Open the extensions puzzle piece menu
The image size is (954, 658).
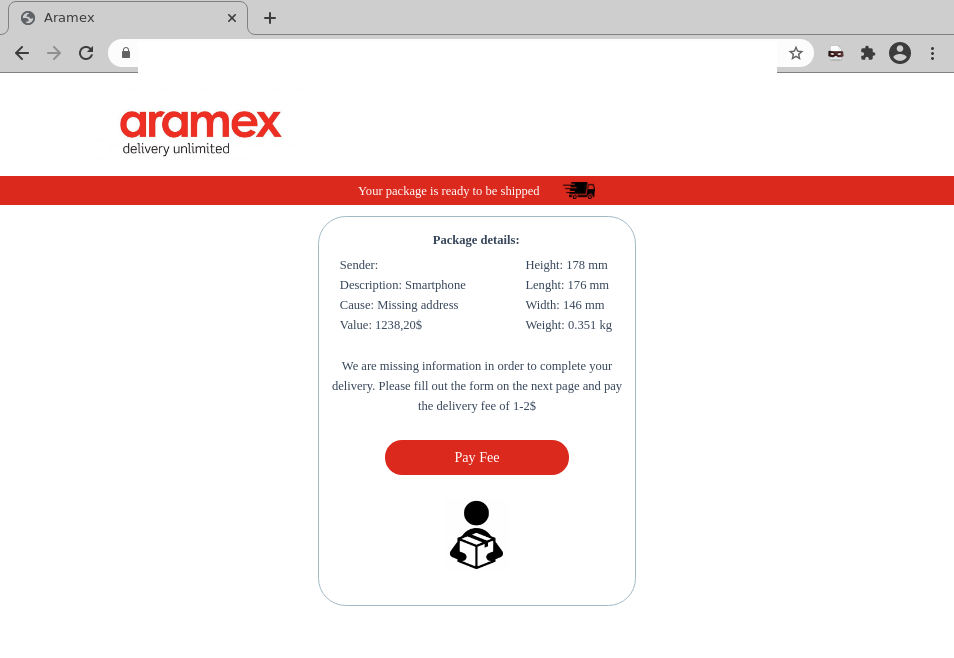pos(867,53)
